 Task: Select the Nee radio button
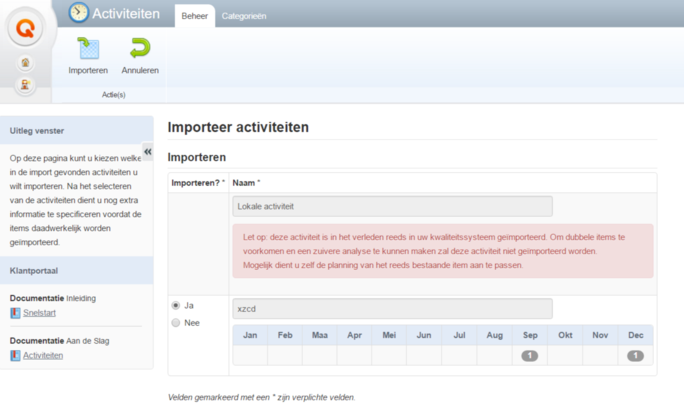(177, 322)
